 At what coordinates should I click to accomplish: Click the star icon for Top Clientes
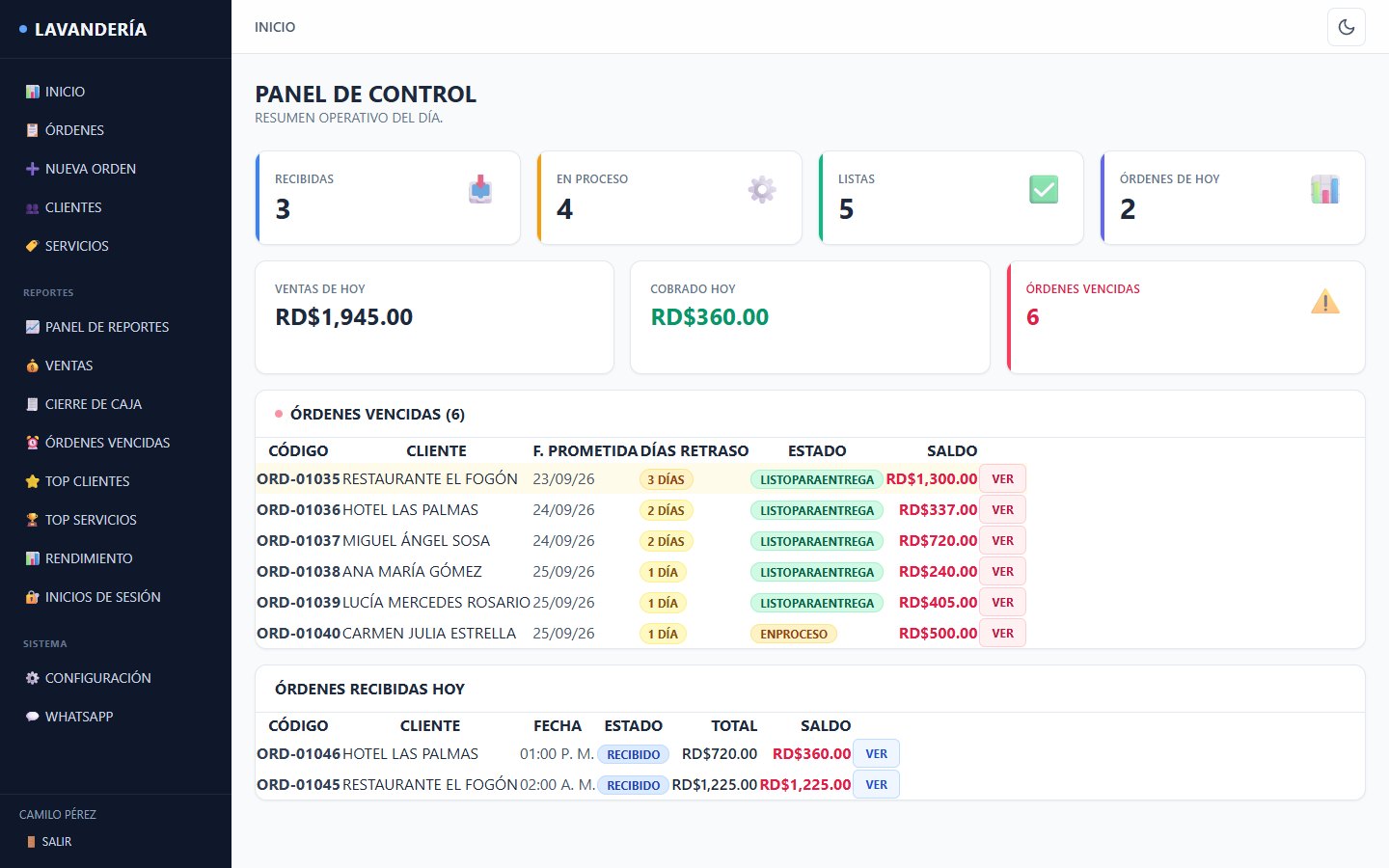33,481
